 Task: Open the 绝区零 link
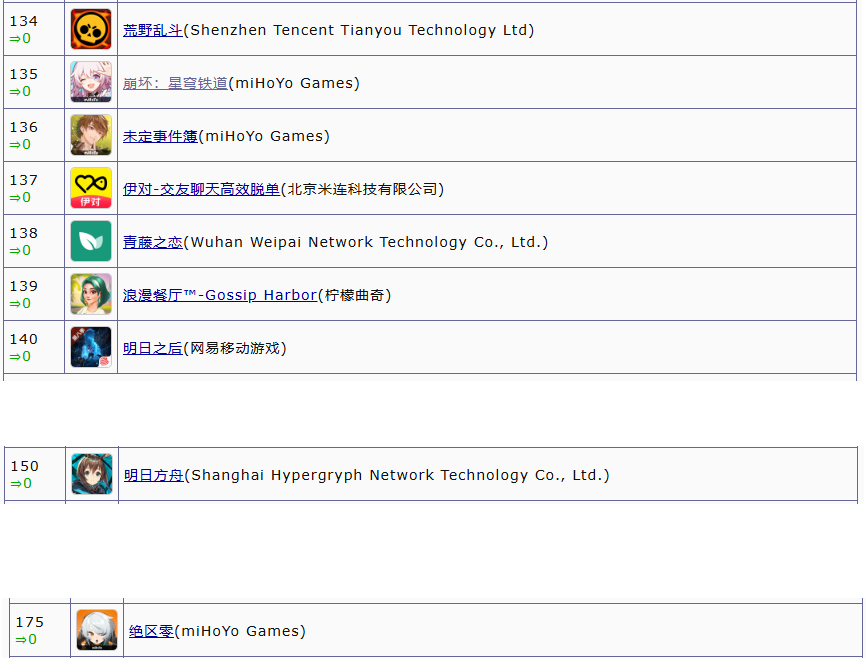click(x=151, y=631)
